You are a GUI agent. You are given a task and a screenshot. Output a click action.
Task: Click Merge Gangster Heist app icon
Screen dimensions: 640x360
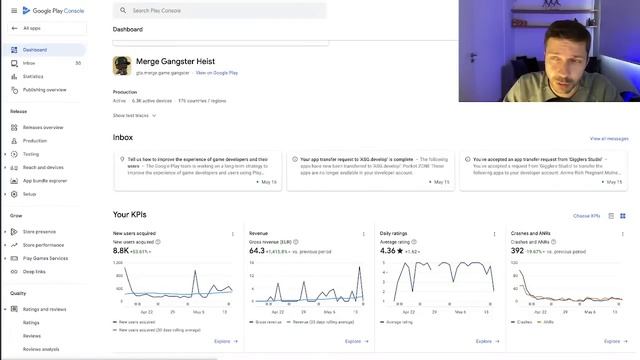point(122,66)
